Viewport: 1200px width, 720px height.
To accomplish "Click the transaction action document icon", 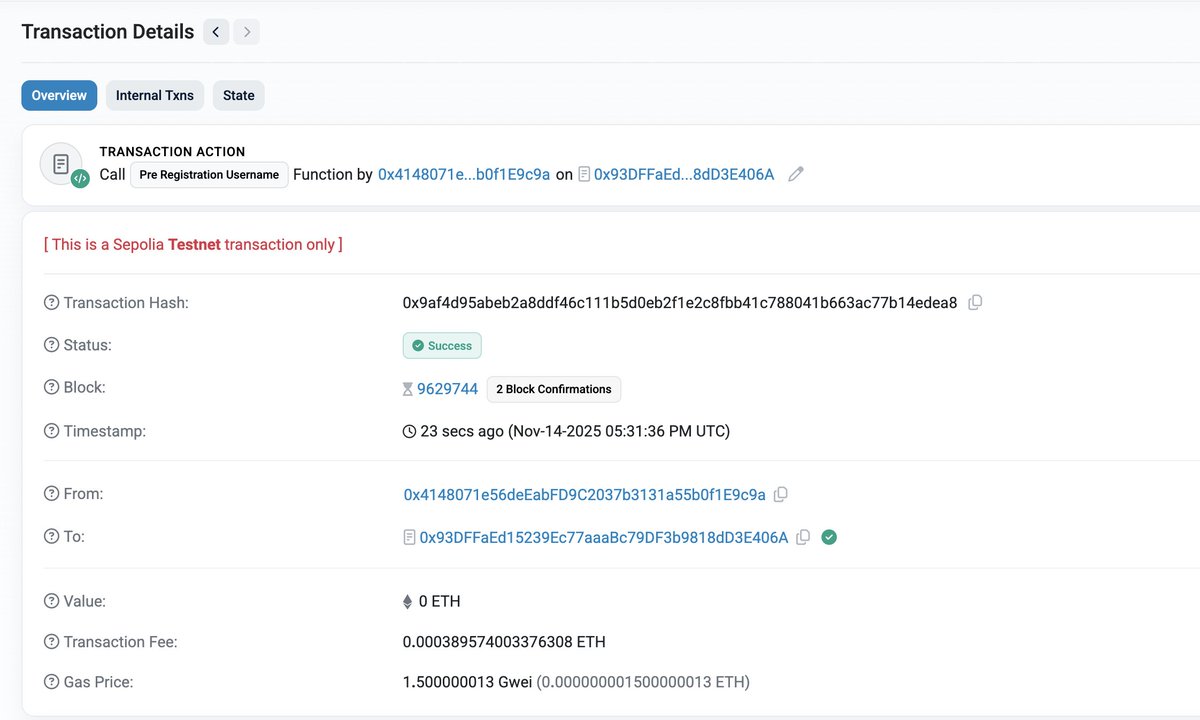I will 62,164.
